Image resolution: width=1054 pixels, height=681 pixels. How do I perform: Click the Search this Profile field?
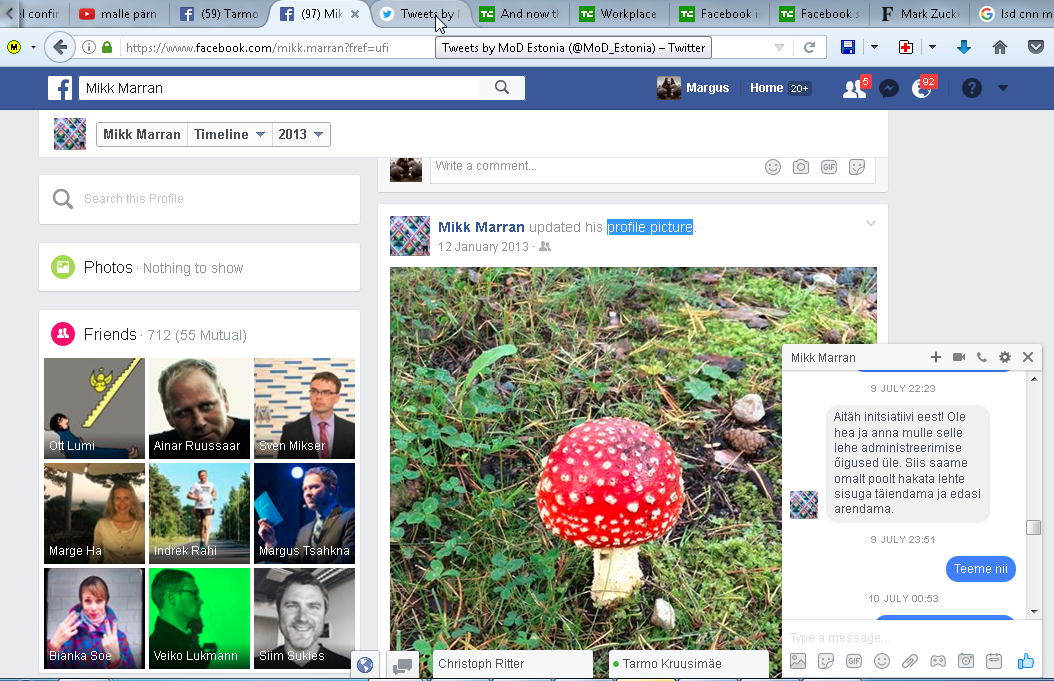[200, 199]
